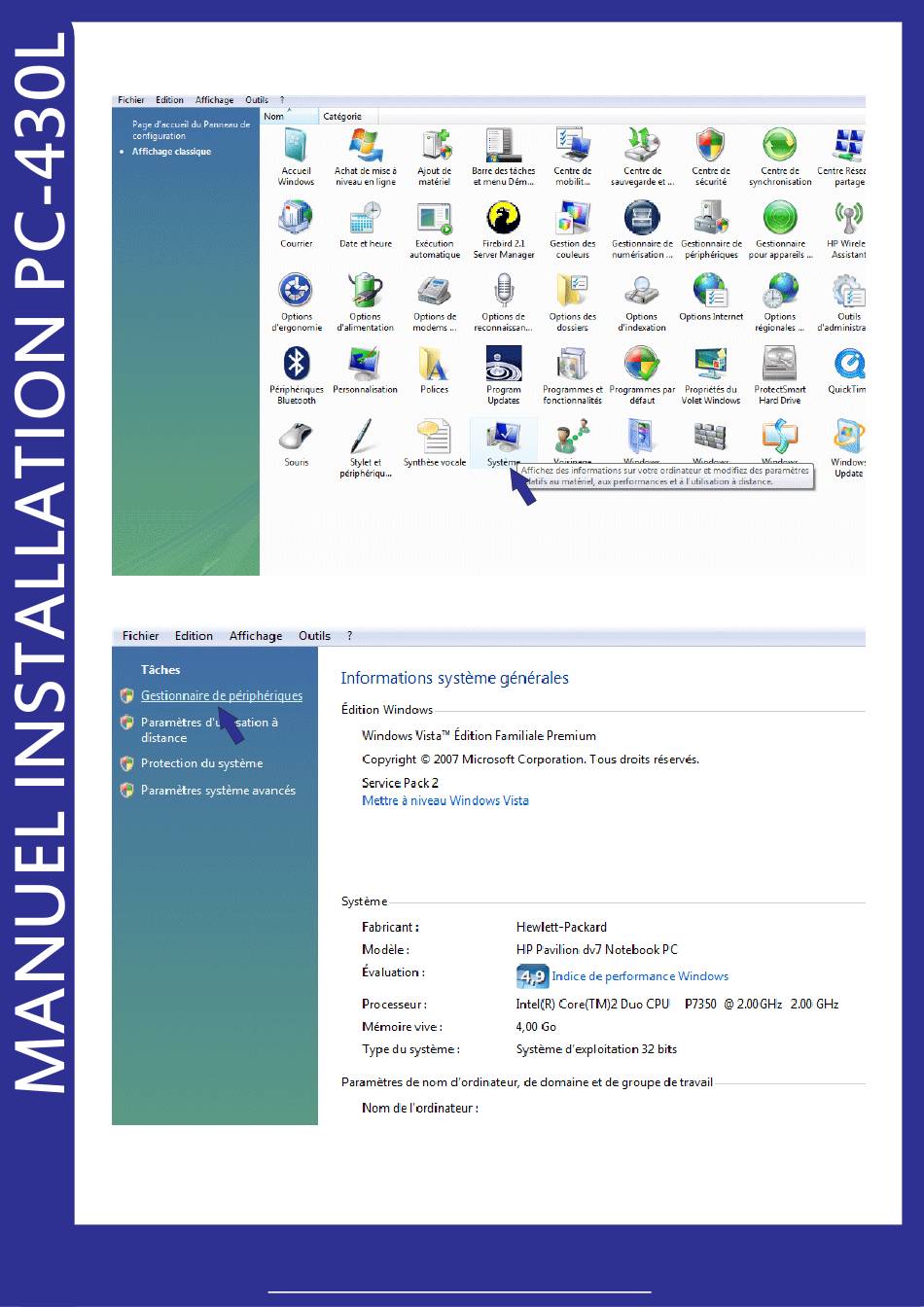Click Gestionnaire de périphériques link under Tâches
This screenshot has width=924, height=1307.
coord(222,696)
